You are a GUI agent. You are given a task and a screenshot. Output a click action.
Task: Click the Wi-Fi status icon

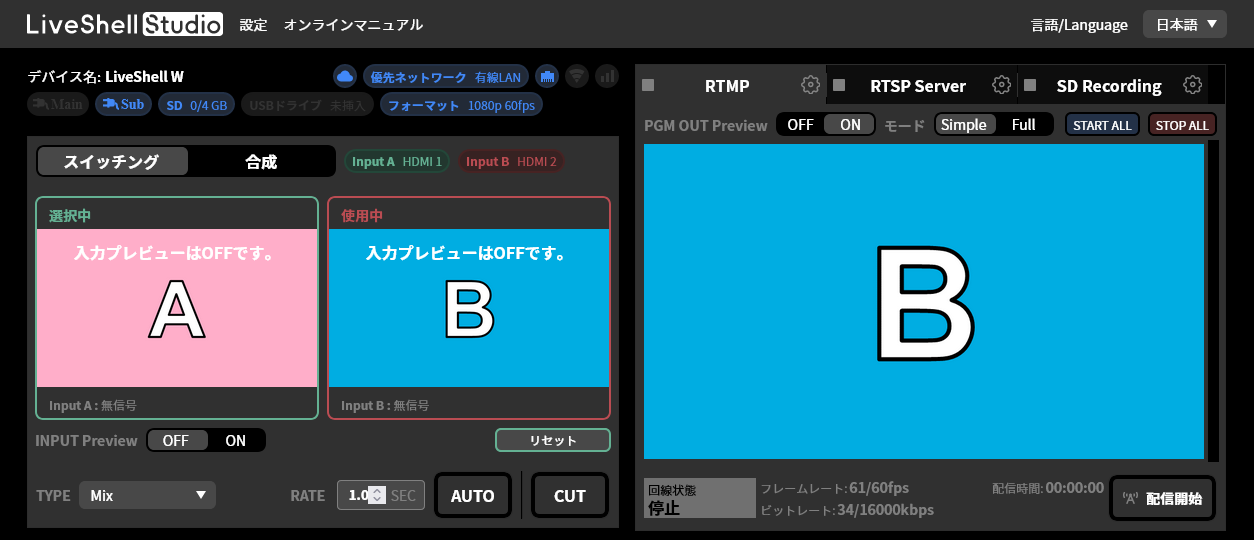pyautogui.click(x=577, y=76)
